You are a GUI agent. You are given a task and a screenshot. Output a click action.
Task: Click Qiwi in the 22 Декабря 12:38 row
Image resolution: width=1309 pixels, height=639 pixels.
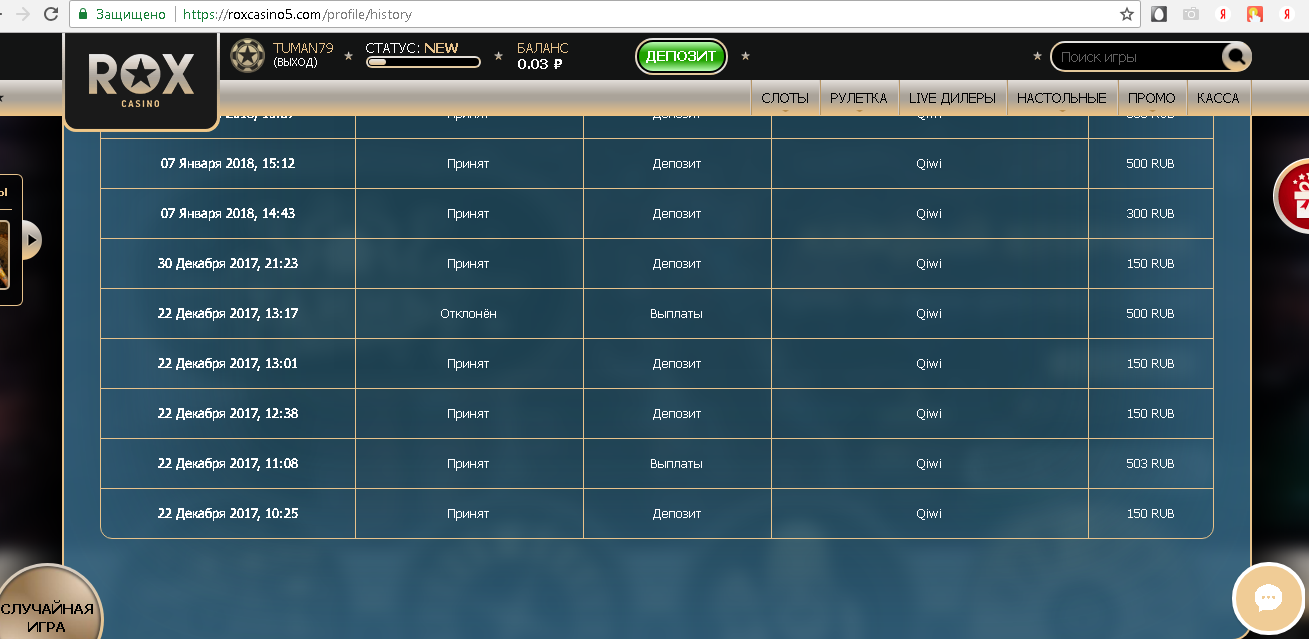point(929,413)
